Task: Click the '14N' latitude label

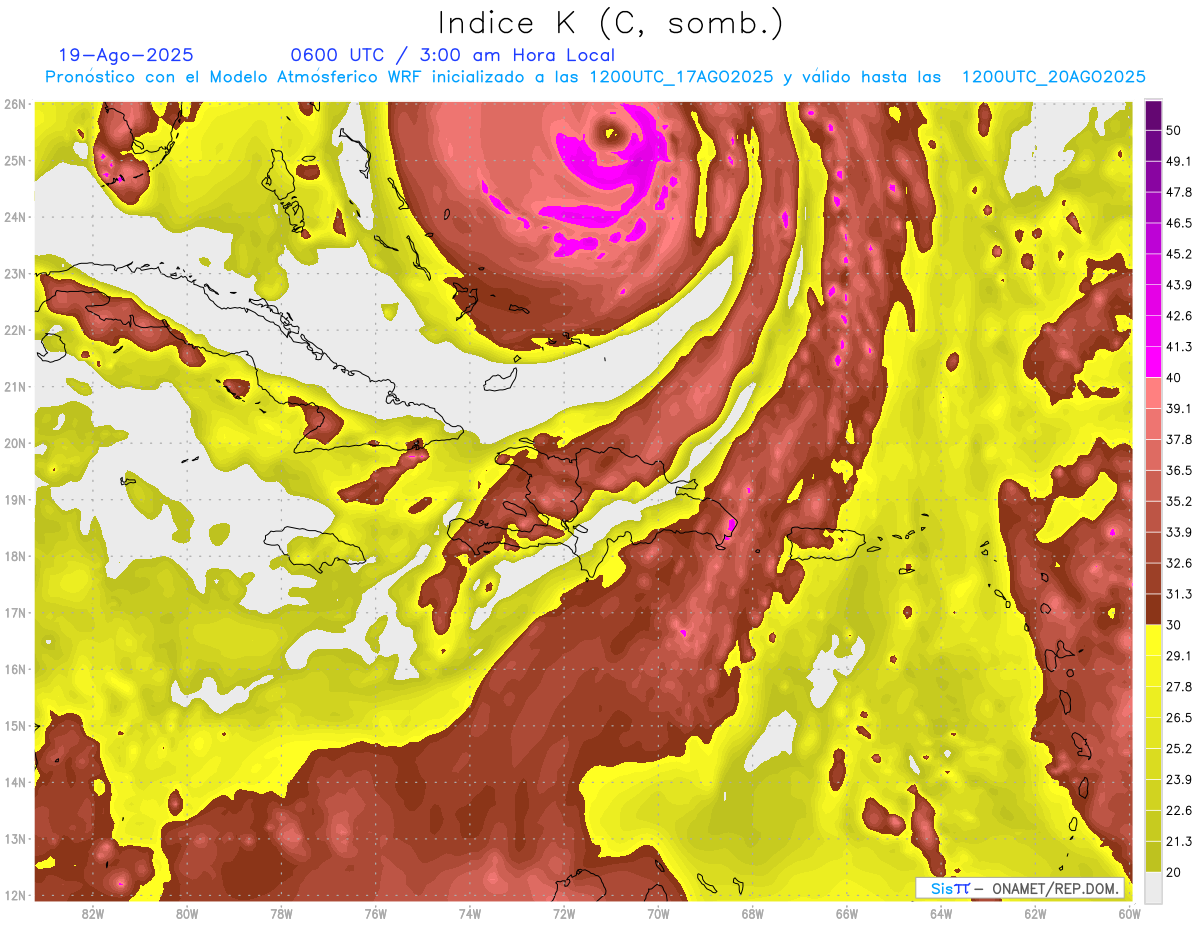Action: tap(15, 782)
